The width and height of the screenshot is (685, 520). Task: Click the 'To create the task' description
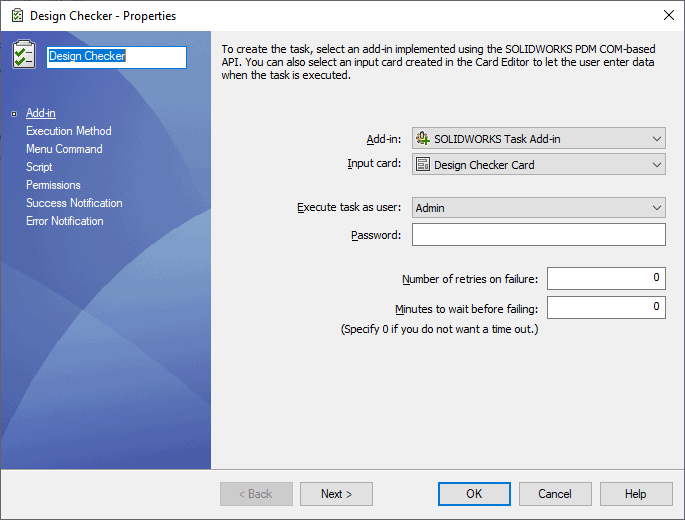click(438, 62)
